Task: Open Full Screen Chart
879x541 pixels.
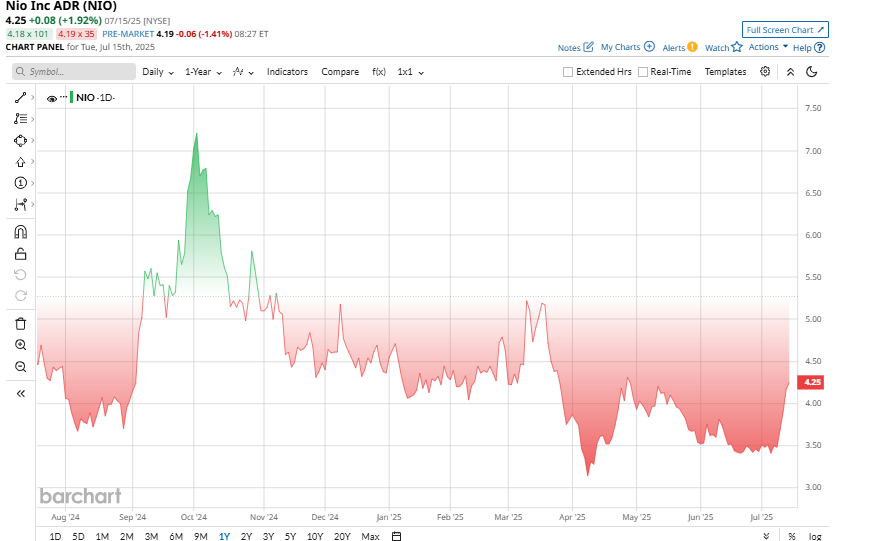Action: (785, 30)
